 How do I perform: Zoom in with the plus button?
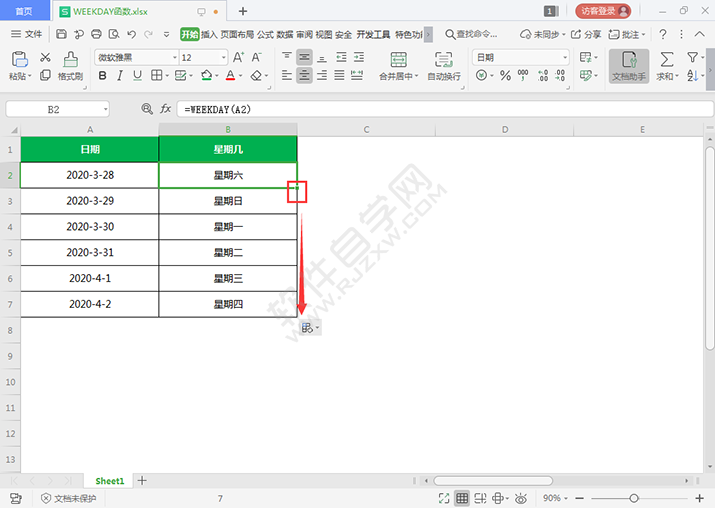pyautogui.click(x=699, y=498)
